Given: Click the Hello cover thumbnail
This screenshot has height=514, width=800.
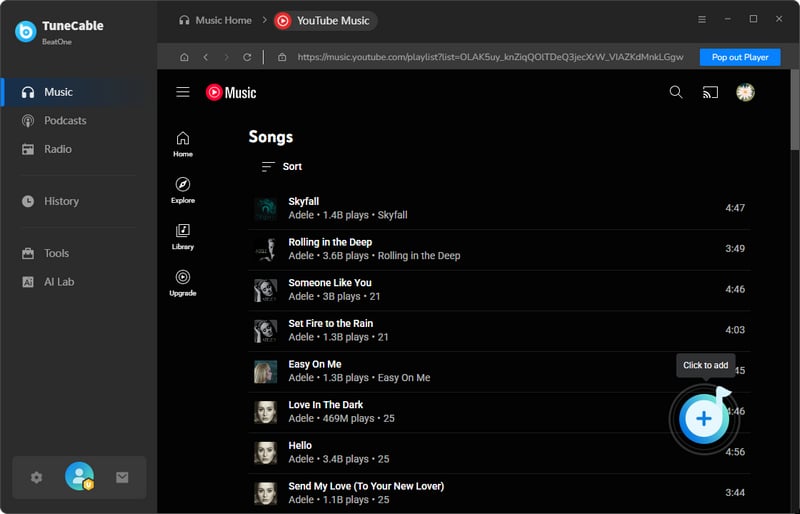Looking at the screenshot, I should pyautogui.click(x=265, y=453).
